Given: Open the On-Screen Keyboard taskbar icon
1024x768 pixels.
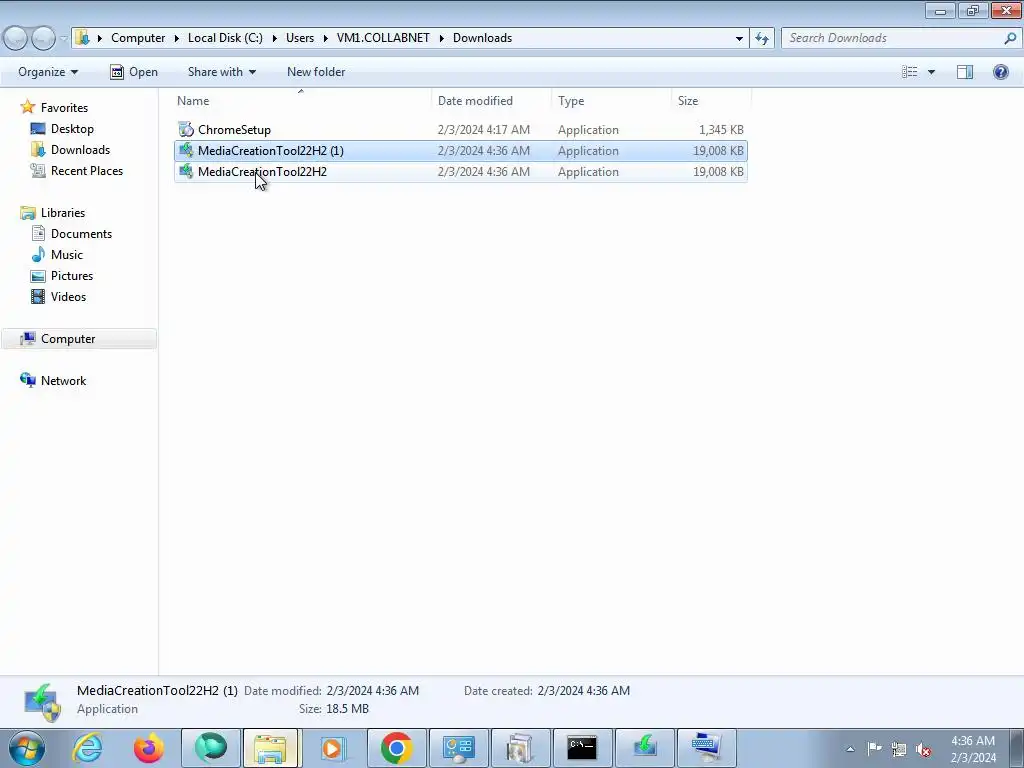Looking at the screenshot, I should pyautogui.click(x=707, y=748).
